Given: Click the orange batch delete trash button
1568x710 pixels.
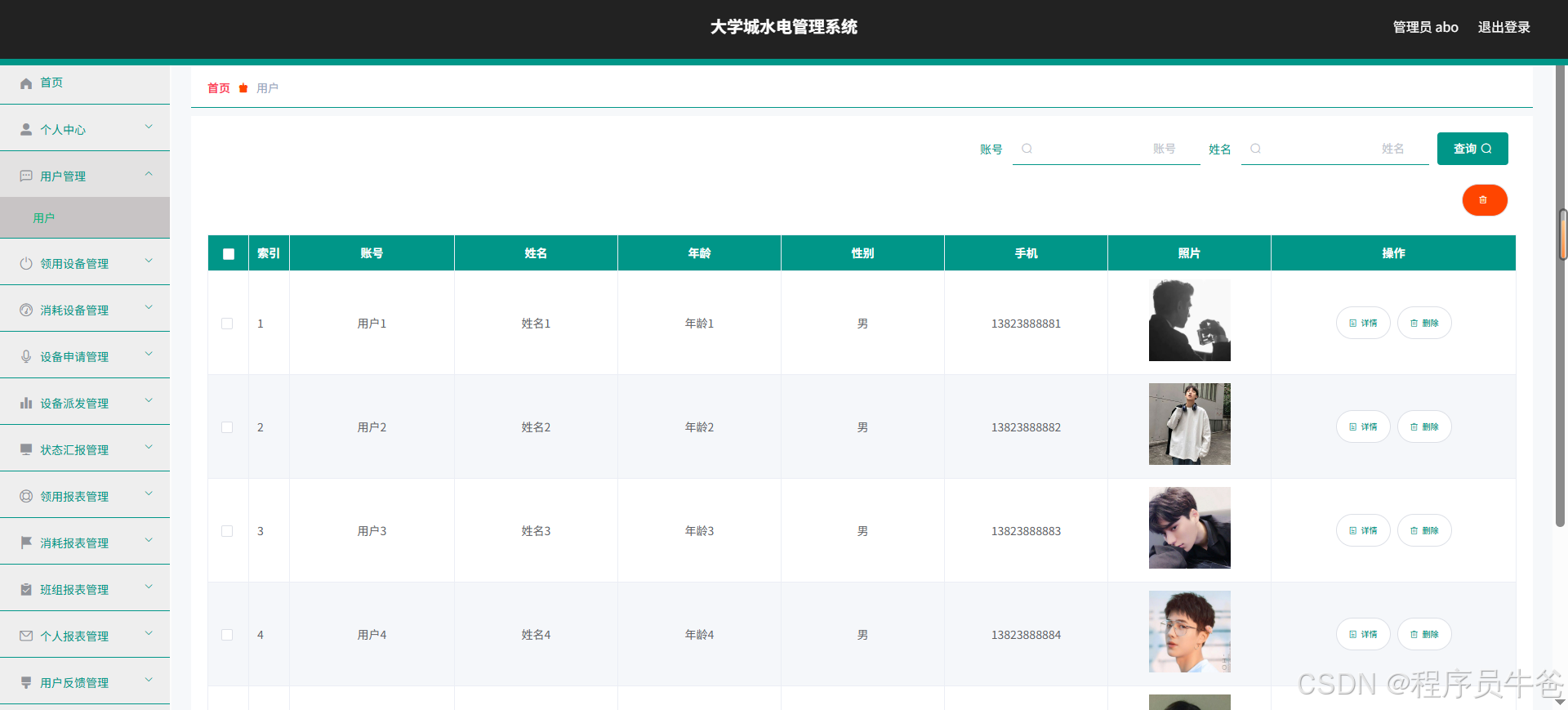Looking at the screenshot, I should (x=1485, y=200).
